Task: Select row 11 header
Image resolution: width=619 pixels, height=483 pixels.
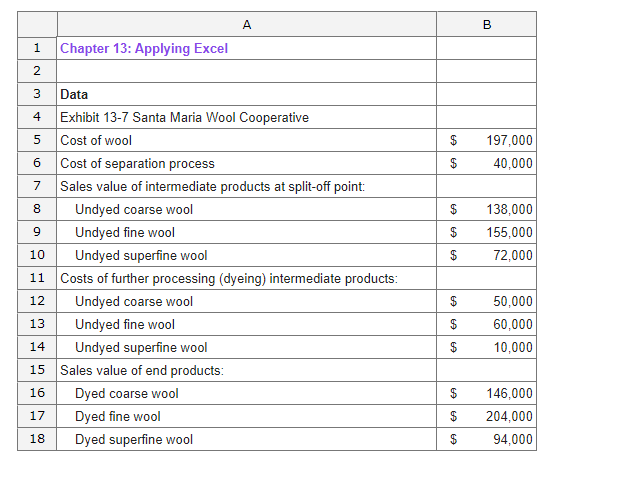Action: tap(37, 278)
